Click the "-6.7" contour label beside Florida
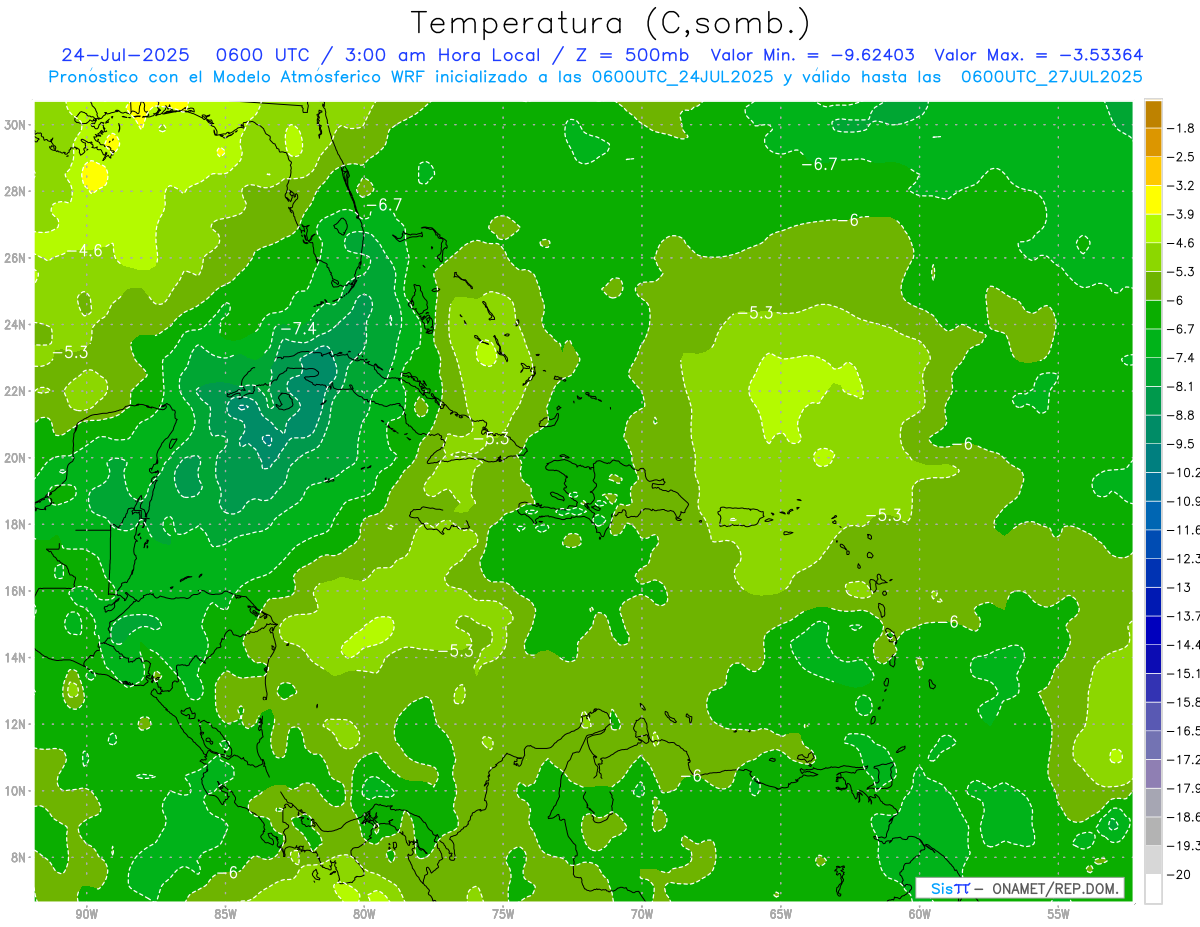The height and width of the screenshot is (927, 1200). (x=384, y=204)
